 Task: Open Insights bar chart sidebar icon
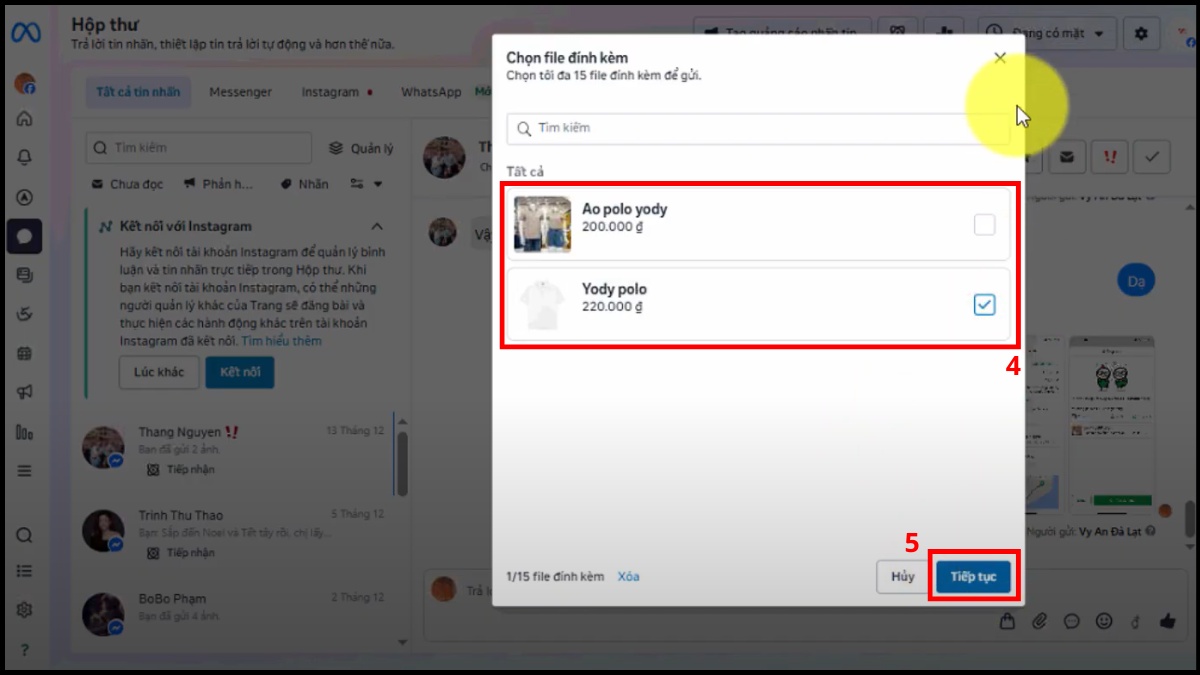coord(25,432)
